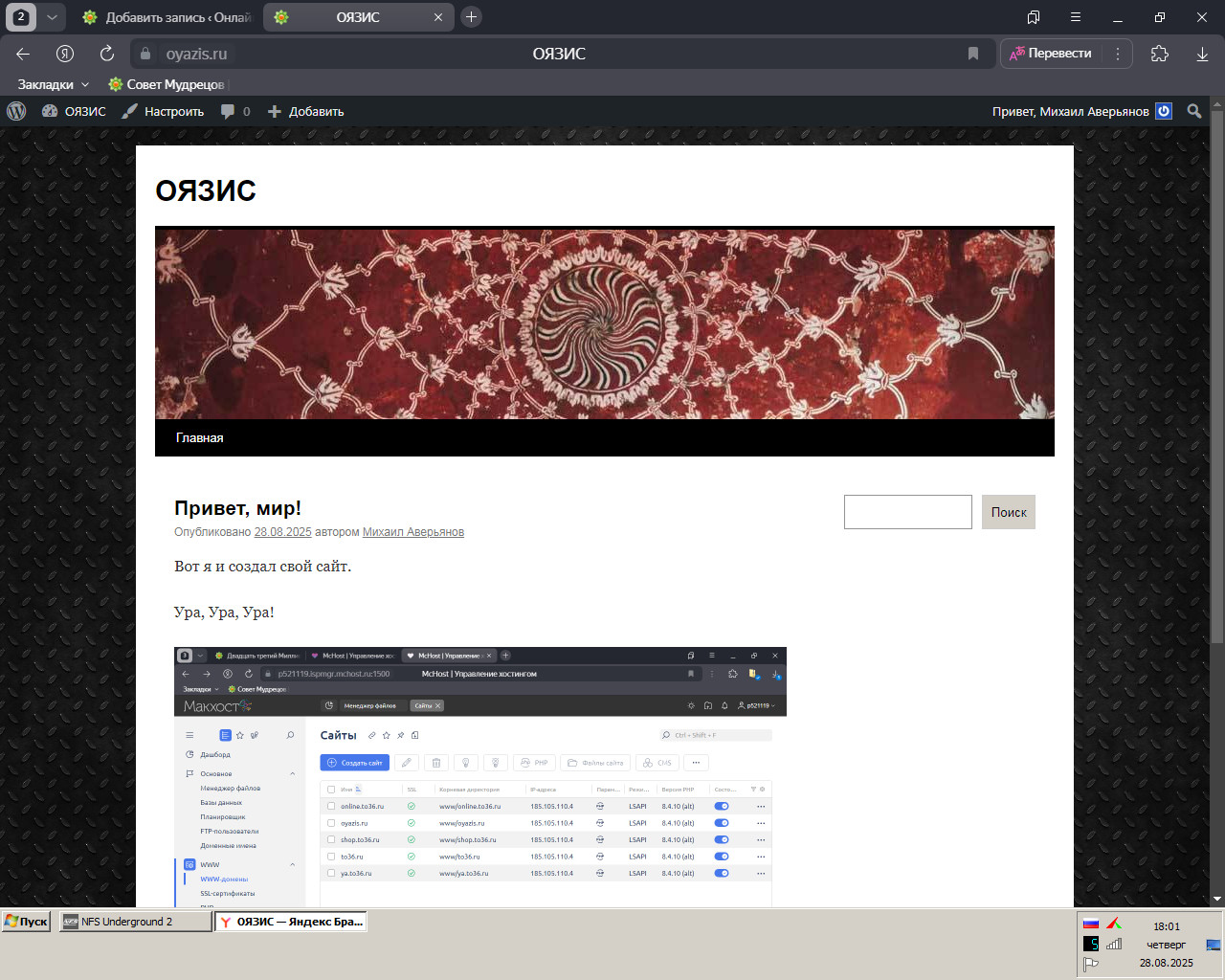Click the ОЯЗИС site title
The image size is (1225, 980).
[206, 190]
